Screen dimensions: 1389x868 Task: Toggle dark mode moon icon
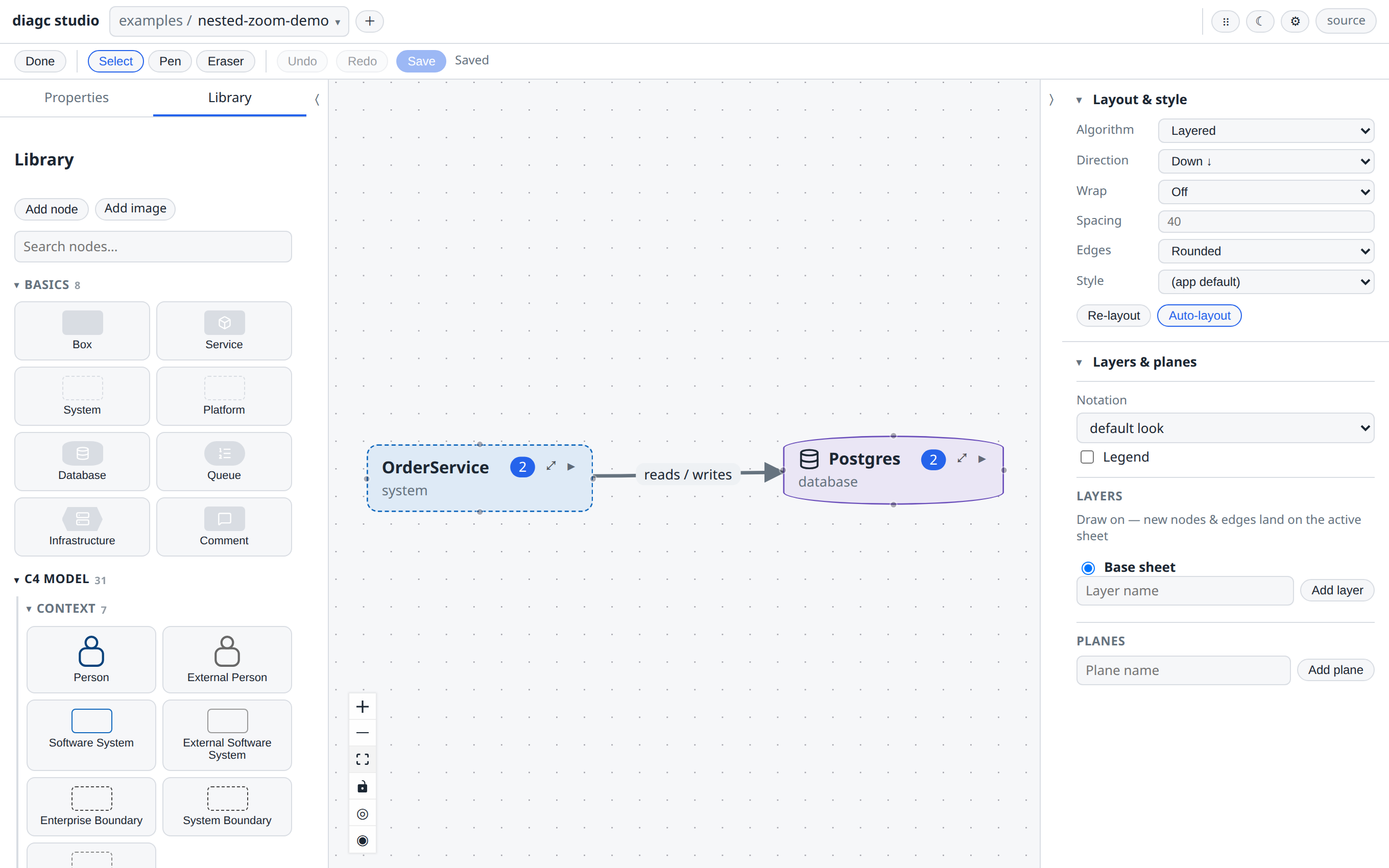pos(1260,21)
